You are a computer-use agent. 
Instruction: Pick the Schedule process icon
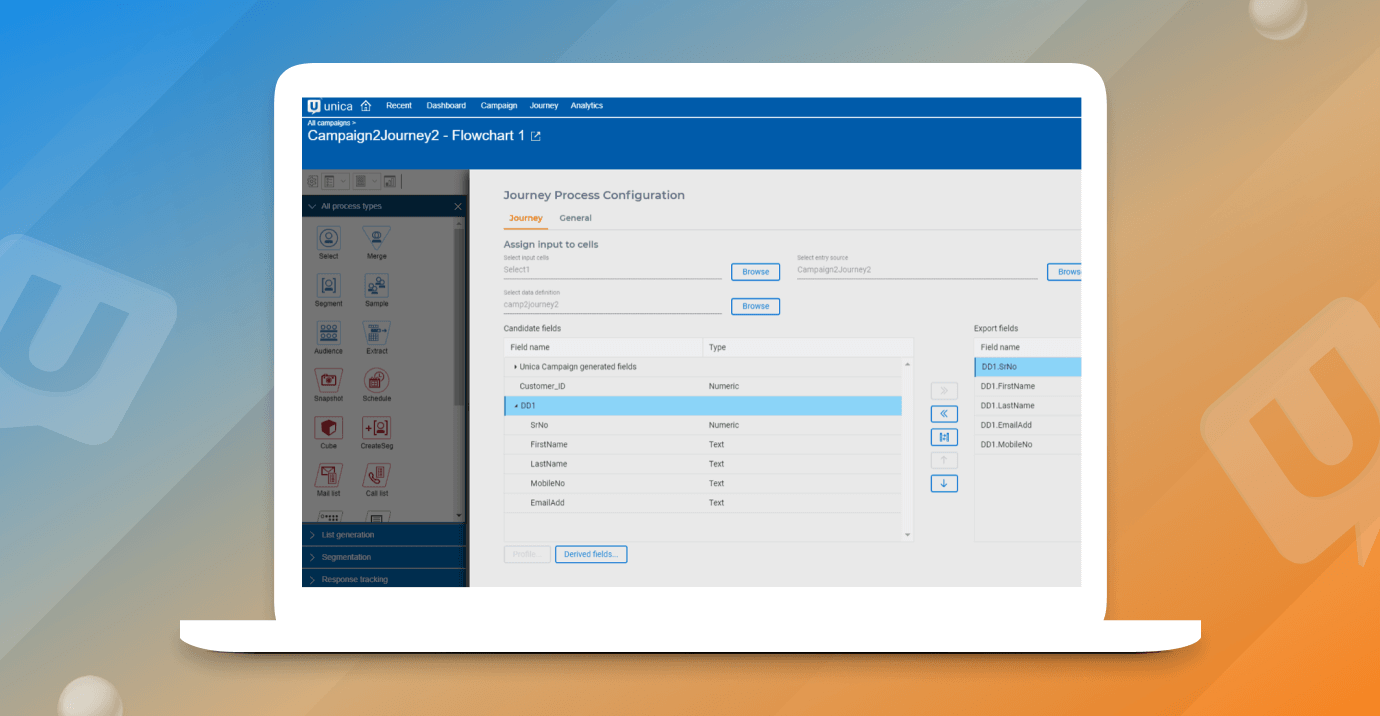(x=376, y=380)
